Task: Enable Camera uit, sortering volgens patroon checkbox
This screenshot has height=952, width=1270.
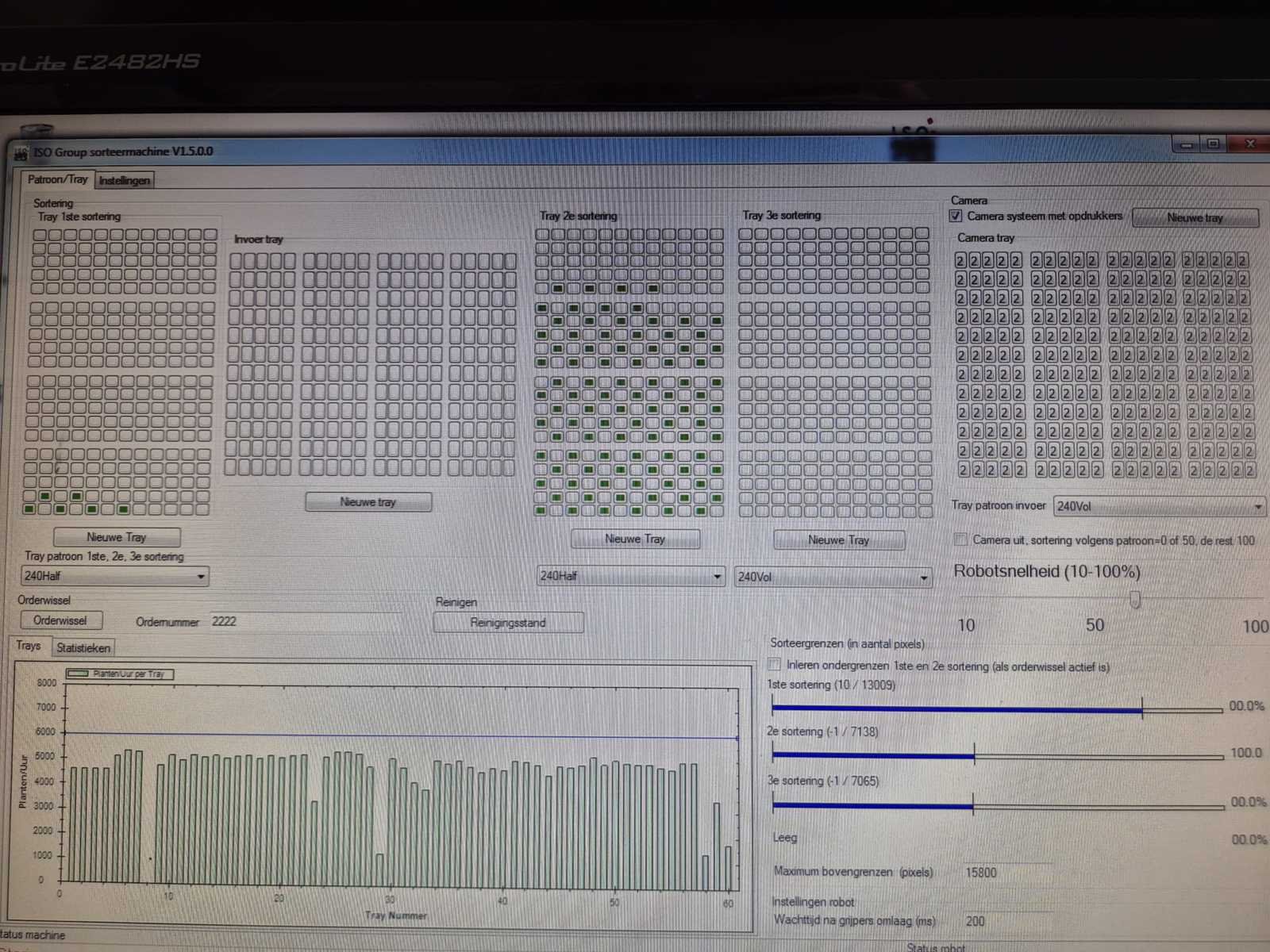Action: pos(960,539)
